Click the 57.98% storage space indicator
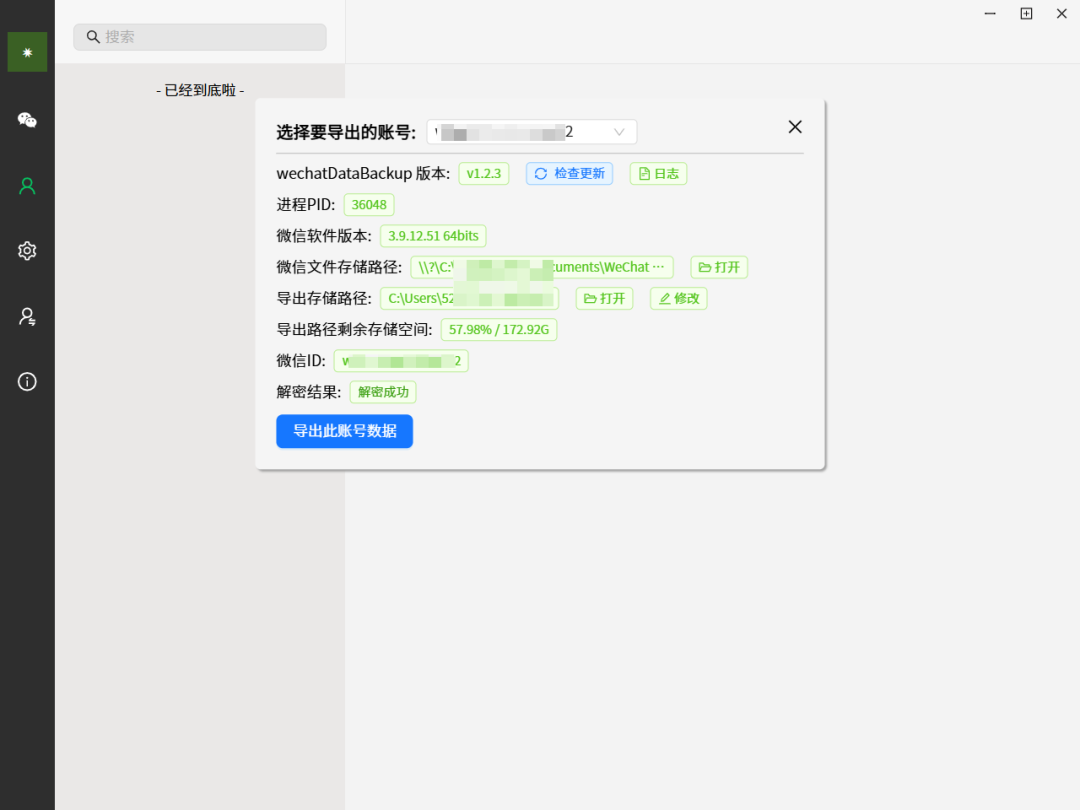Viewport: 1080px width, 810px height. click(499, 329)
